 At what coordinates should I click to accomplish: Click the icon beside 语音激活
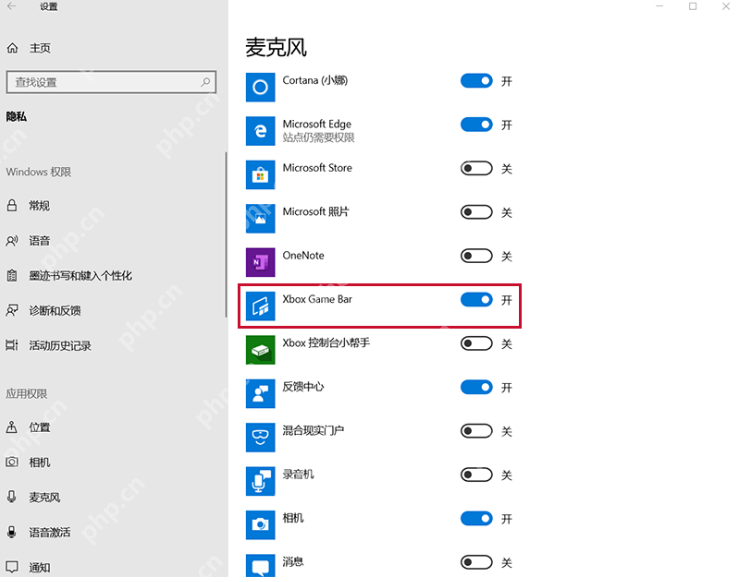(12, 532)
